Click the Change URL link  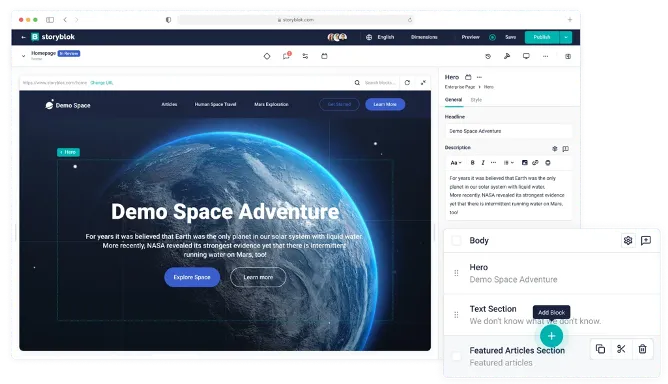(x=102, y=83)
